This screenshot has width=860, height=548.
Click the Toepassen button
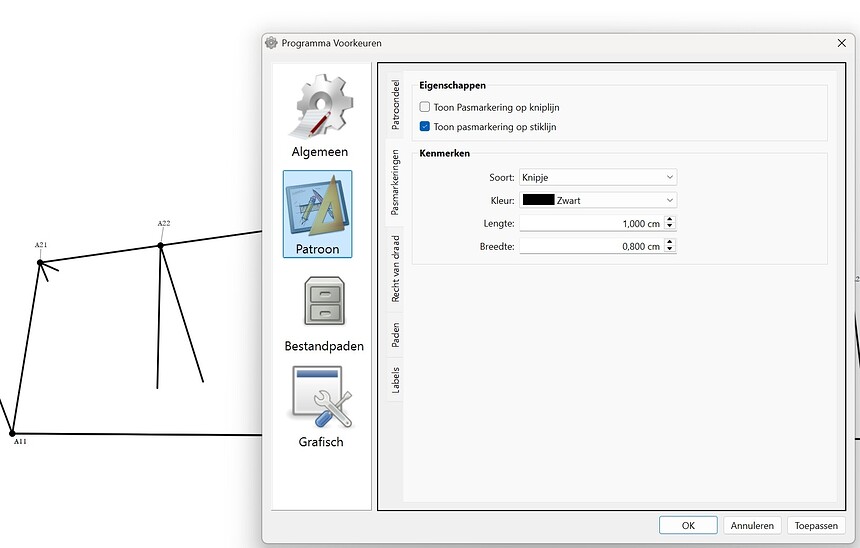pyautogui.click(x=816, y=525)
